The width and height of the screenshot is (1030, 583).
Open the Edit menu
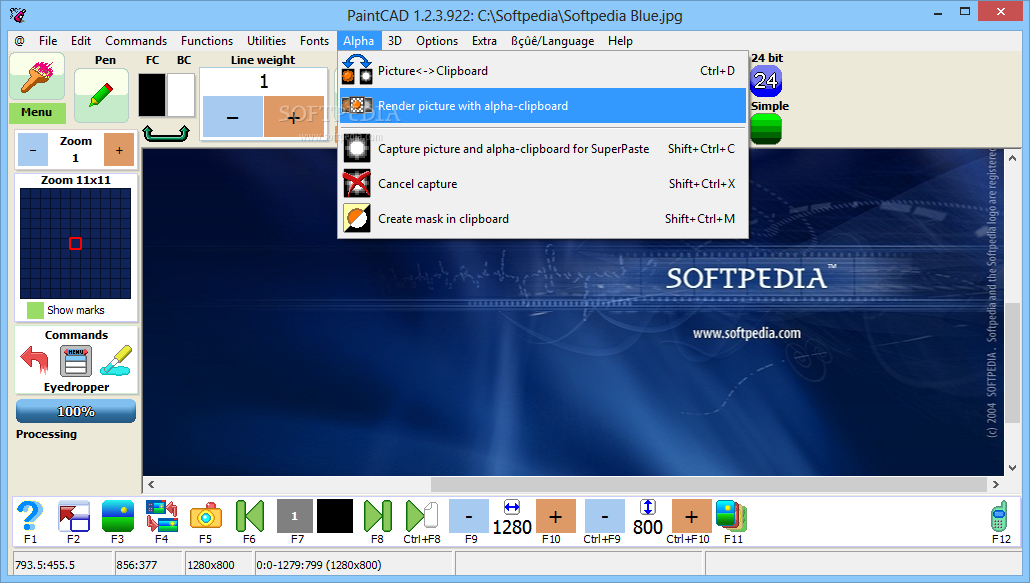click(x=81, y=41)
